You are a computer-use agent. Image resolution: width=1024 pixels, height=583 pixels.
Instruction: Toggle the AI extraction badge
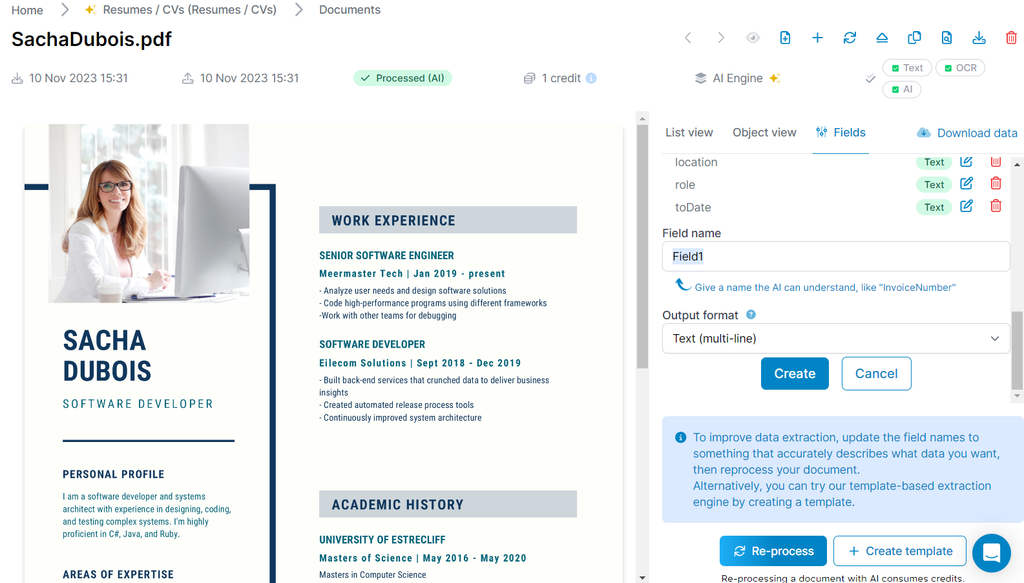[901, 89]
